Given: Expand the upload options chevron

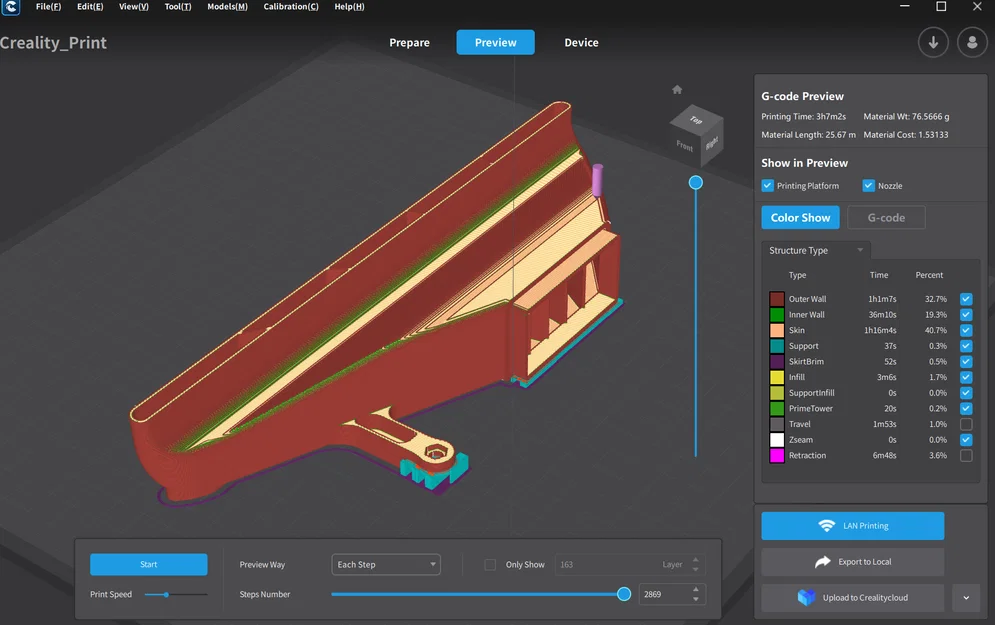Looking at the screenshot, I should pos(966,598).
